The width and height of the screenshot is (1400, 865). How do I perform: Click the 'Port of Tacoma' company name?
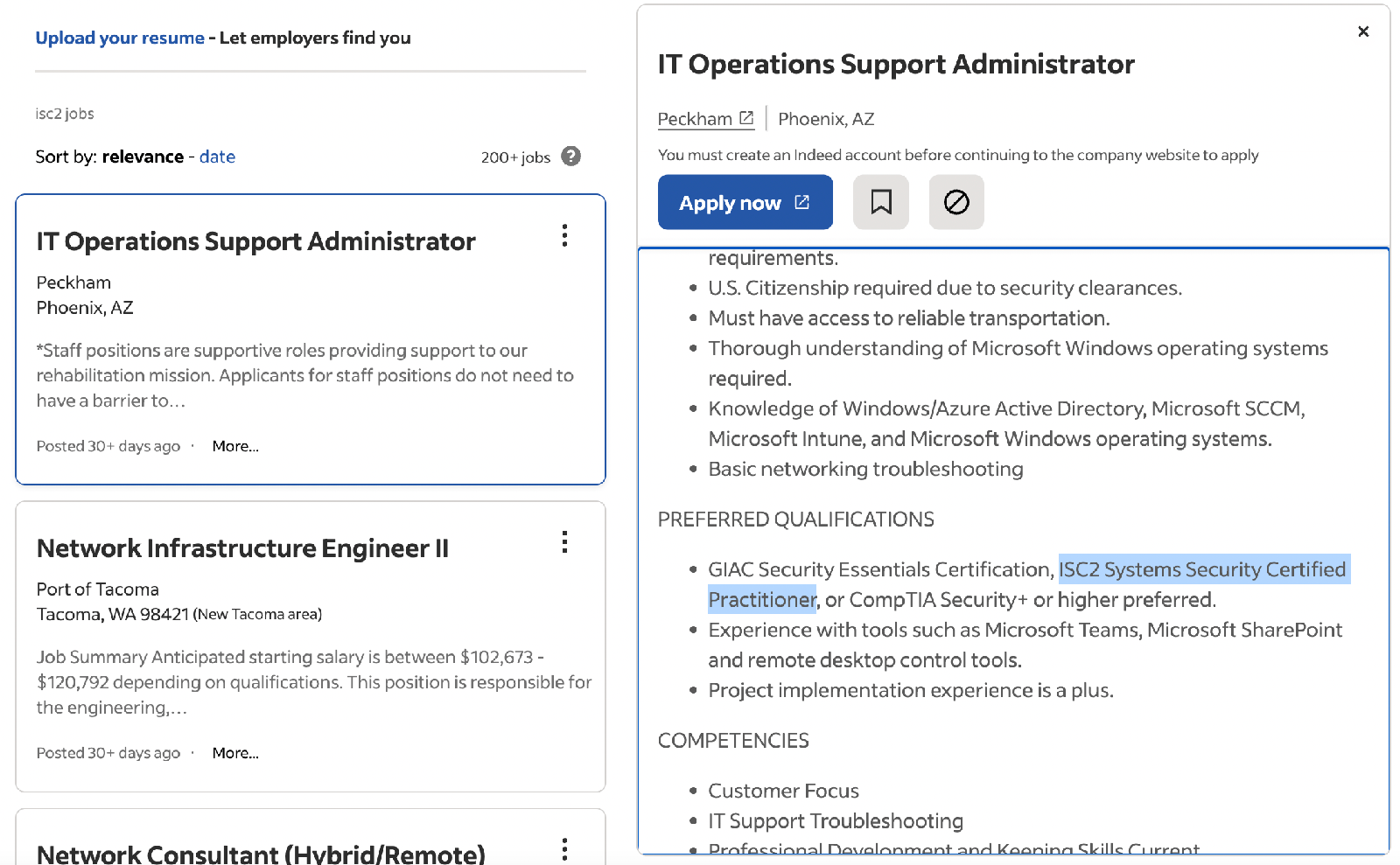coord(98,589)
